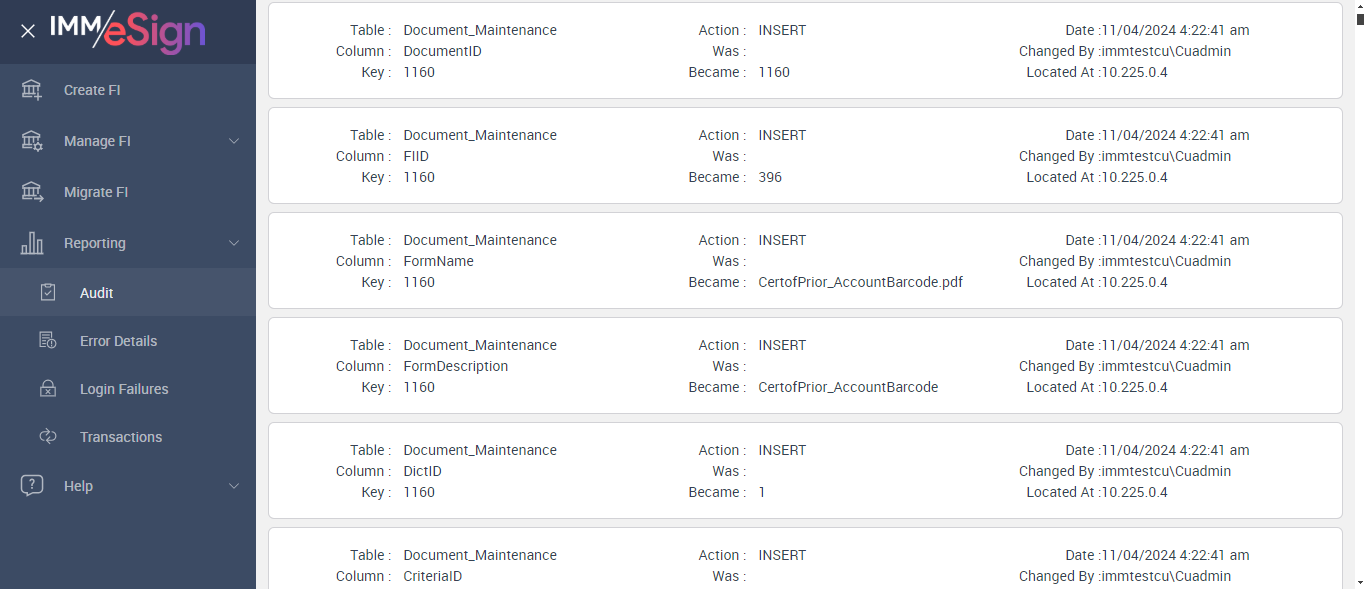Image resolution: width=1366 pixels, height=589 pixels.
Task: Click the Migrate FI arrow-bank icon
Action: coord(32,192)
